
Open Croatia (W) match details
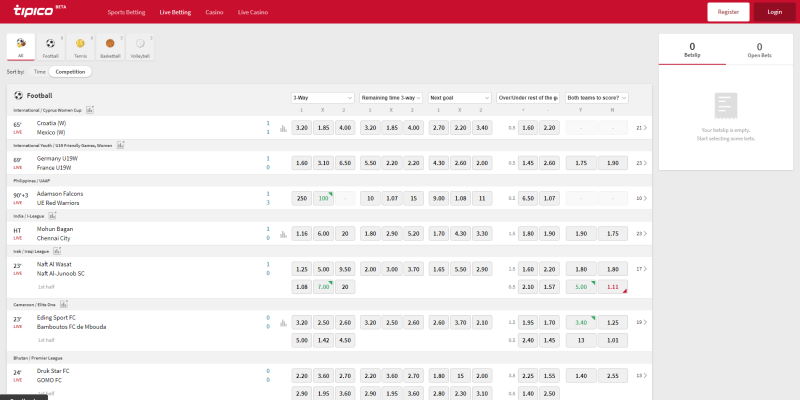52,123
